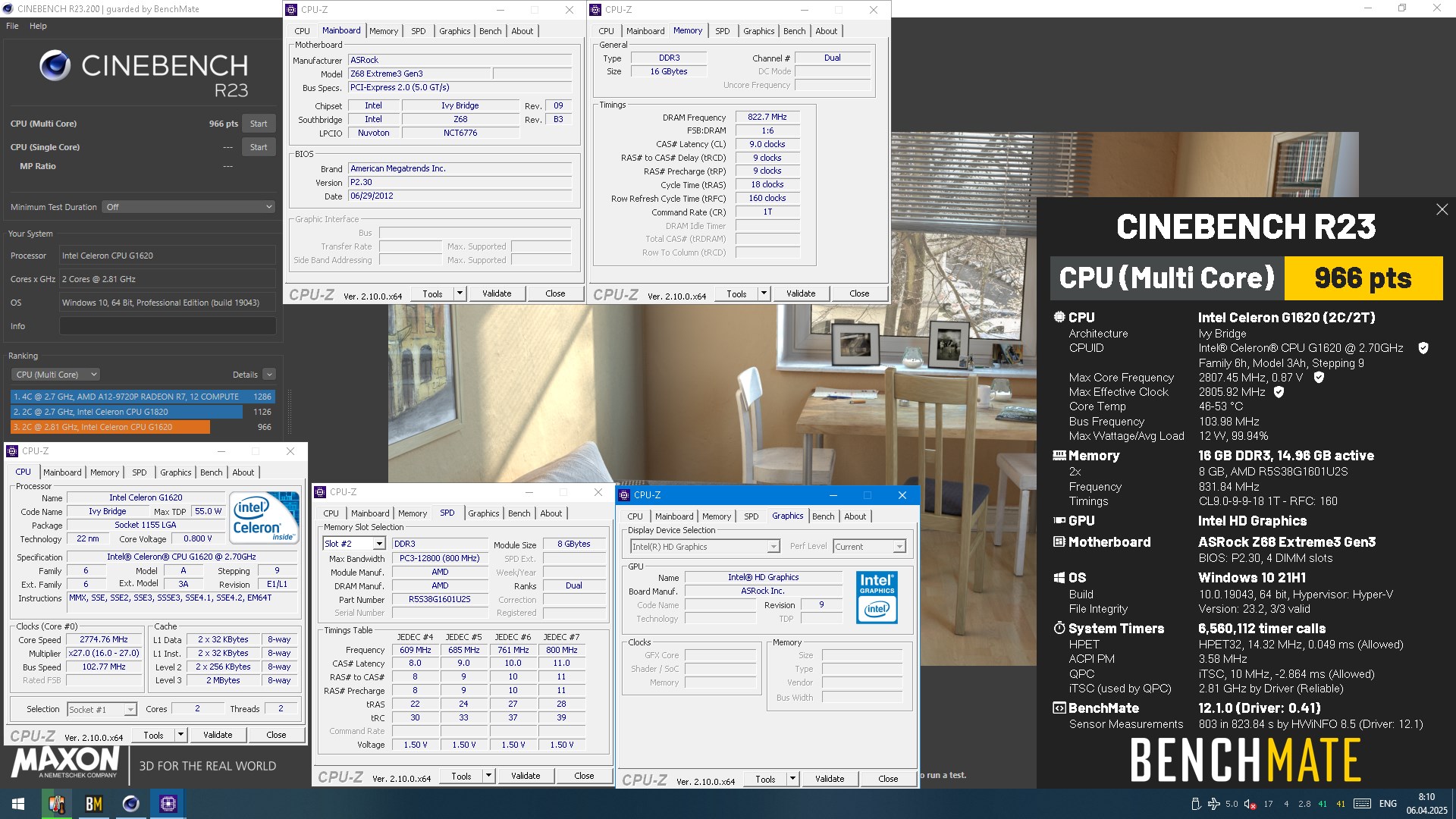Open the CPU (Multi Core) ranking dropdown

pyautogui.click(x=55, y=375)
